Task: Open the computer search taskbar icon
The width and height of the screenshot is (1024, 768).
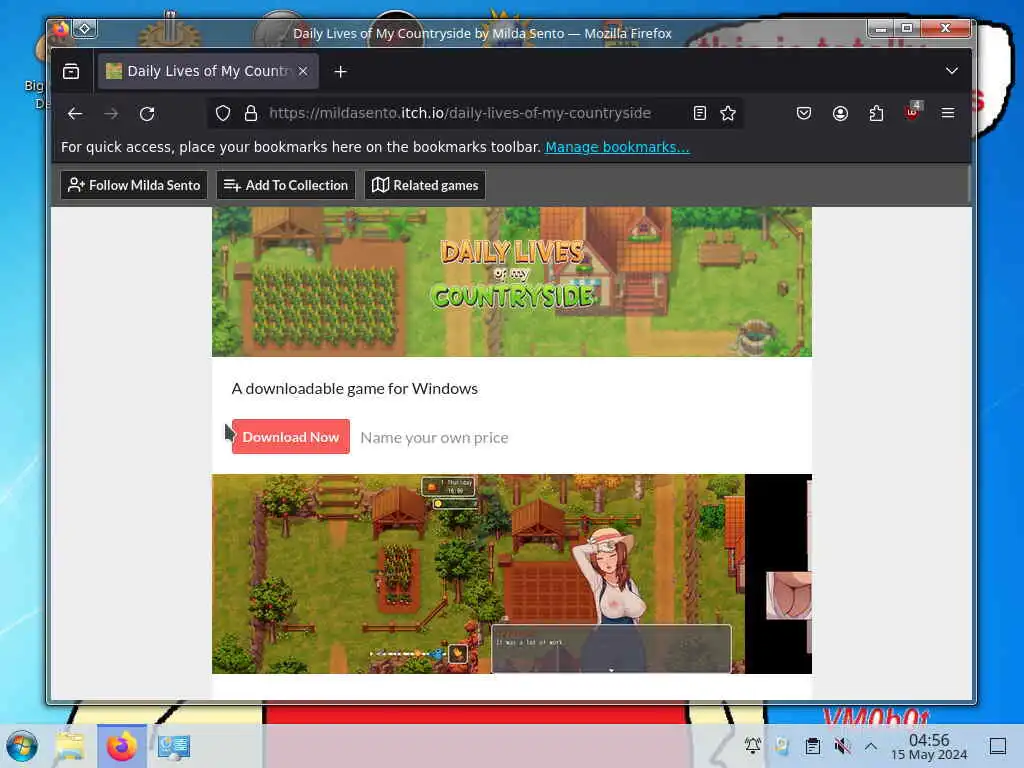Action: coord(174,746)
